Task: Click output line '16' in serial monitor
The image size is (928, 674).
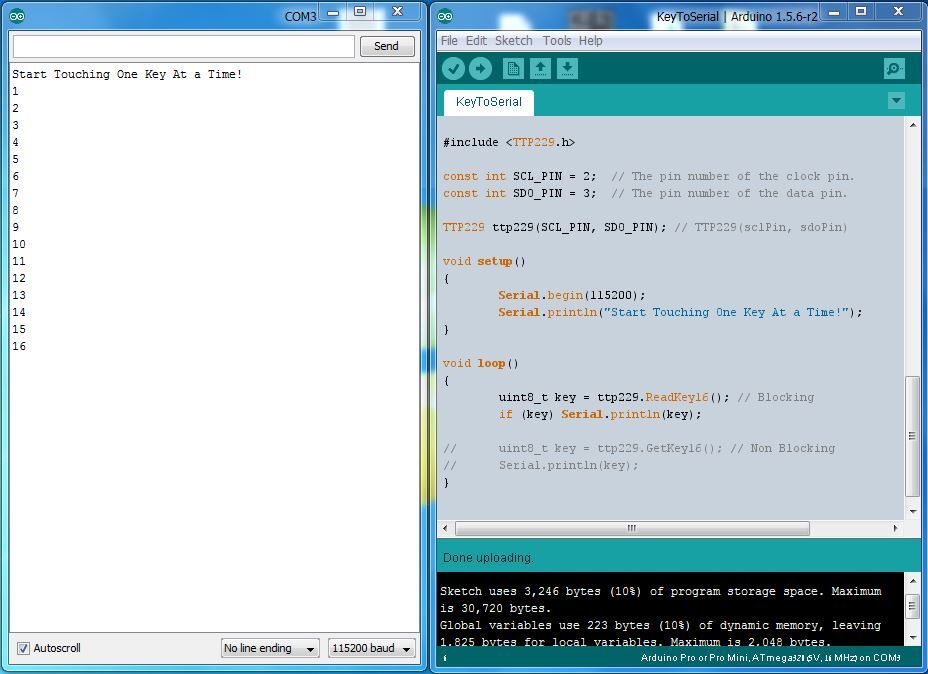Action: (x=19, y=346)
